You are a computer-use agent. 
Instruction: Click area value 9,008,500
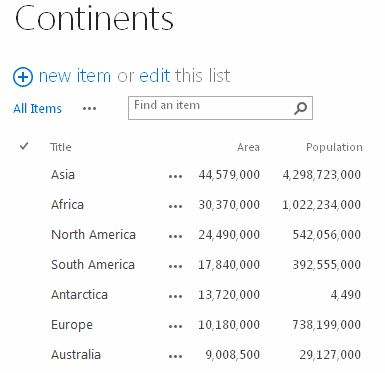click(233, 355)
